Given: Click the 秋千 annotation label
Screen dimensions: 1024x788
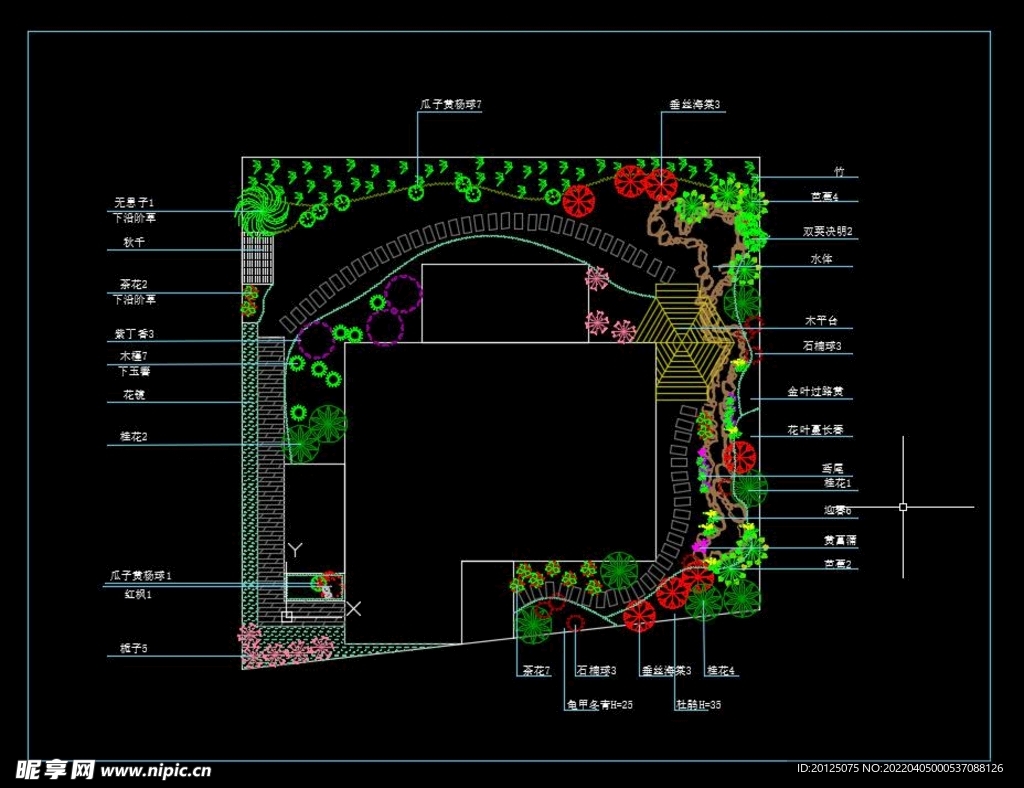Looking at the screenshot, I should (134, 242).
